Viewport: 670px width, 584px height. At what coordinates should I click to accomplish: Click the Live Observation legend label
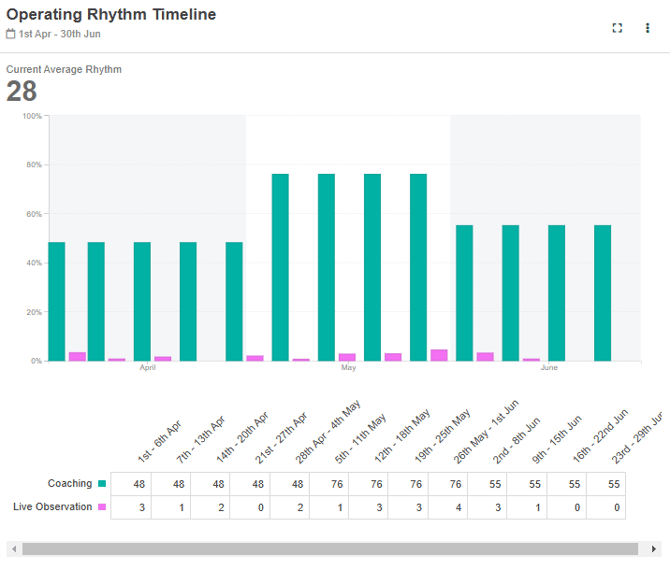[x=53, y=507]
